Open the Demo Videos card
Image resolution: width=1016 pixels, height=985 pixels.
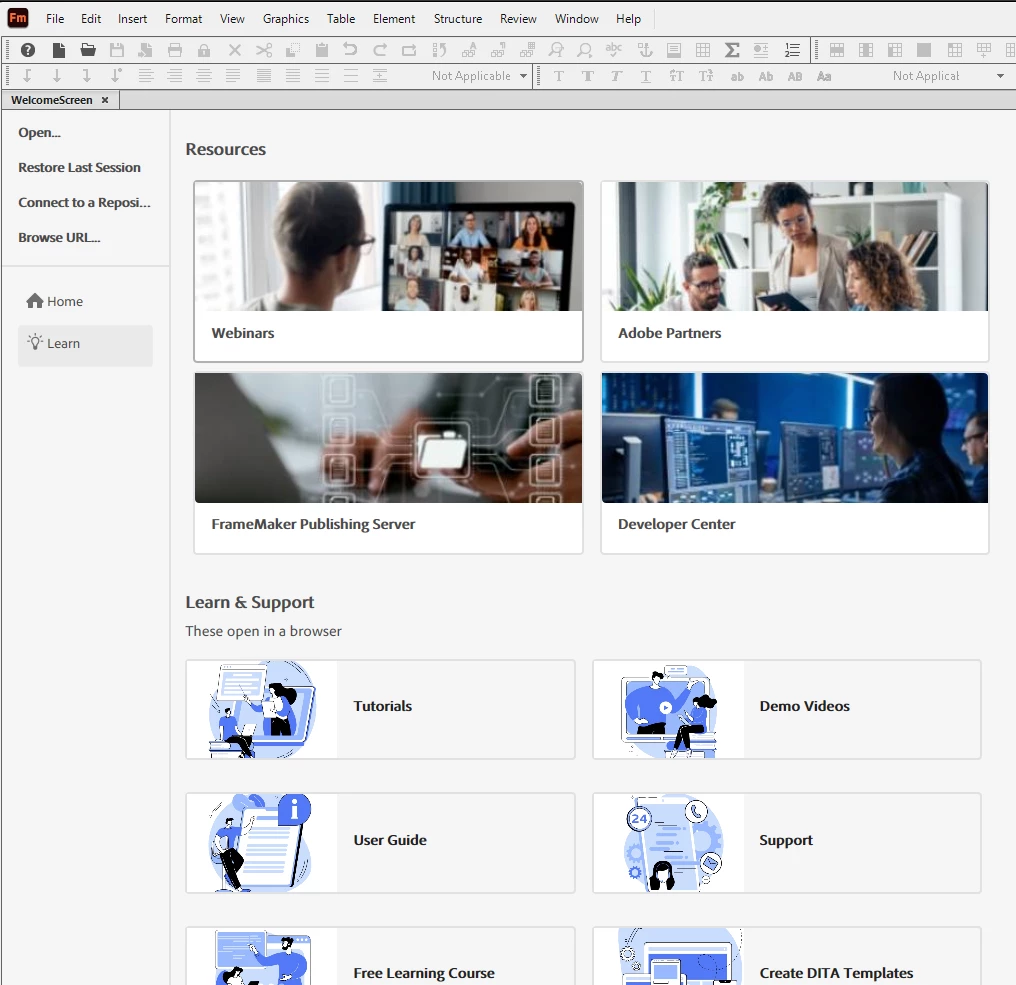click(787, 709)
